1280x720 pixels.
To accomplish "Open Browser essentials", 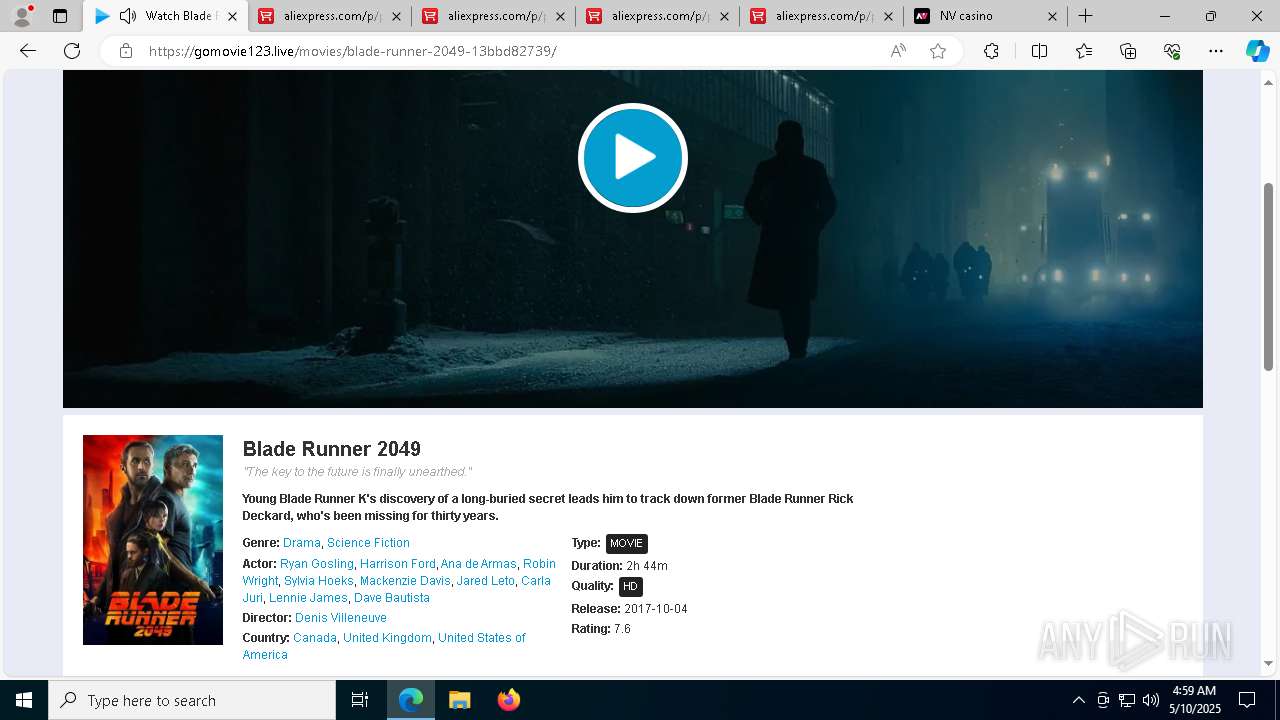I will pyautogui.click(x=1172, y=51).
